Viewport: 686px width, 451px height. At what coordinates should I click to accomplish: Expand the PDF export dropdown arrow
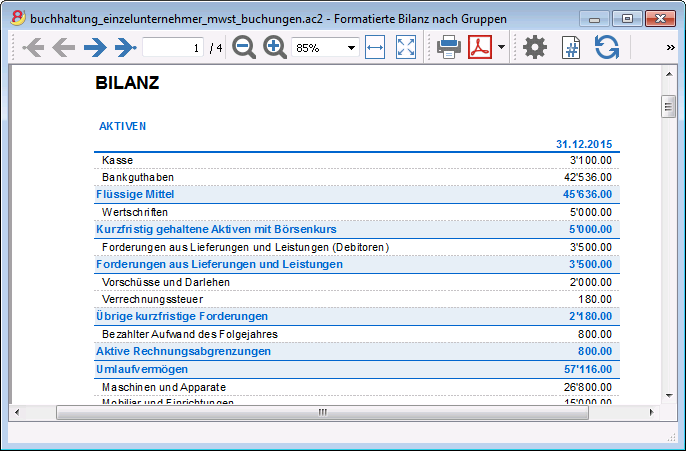click(x=501, y=47)
